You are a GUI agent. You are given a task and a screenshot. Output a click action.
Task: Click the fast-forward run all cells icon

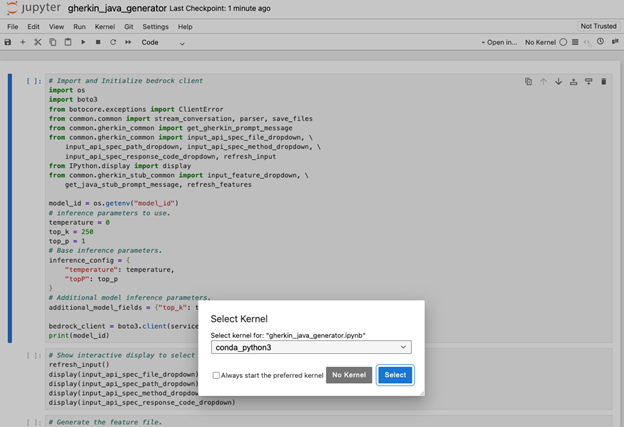click(x=128, y=43)
